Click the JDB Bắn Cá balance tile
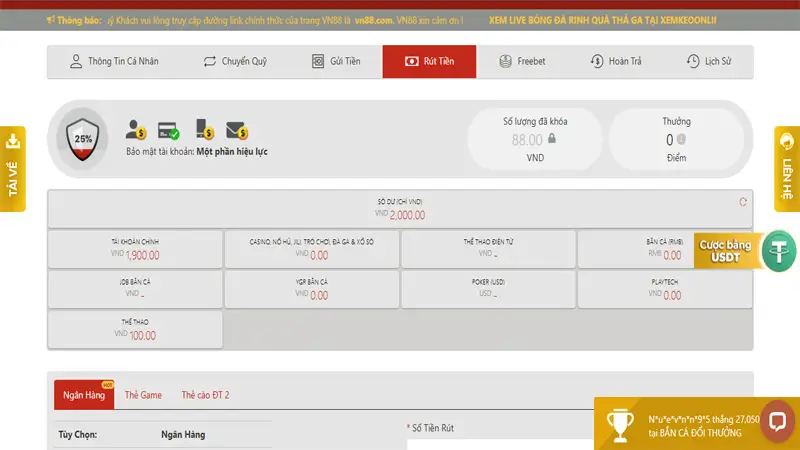 [x=135, y=289]
